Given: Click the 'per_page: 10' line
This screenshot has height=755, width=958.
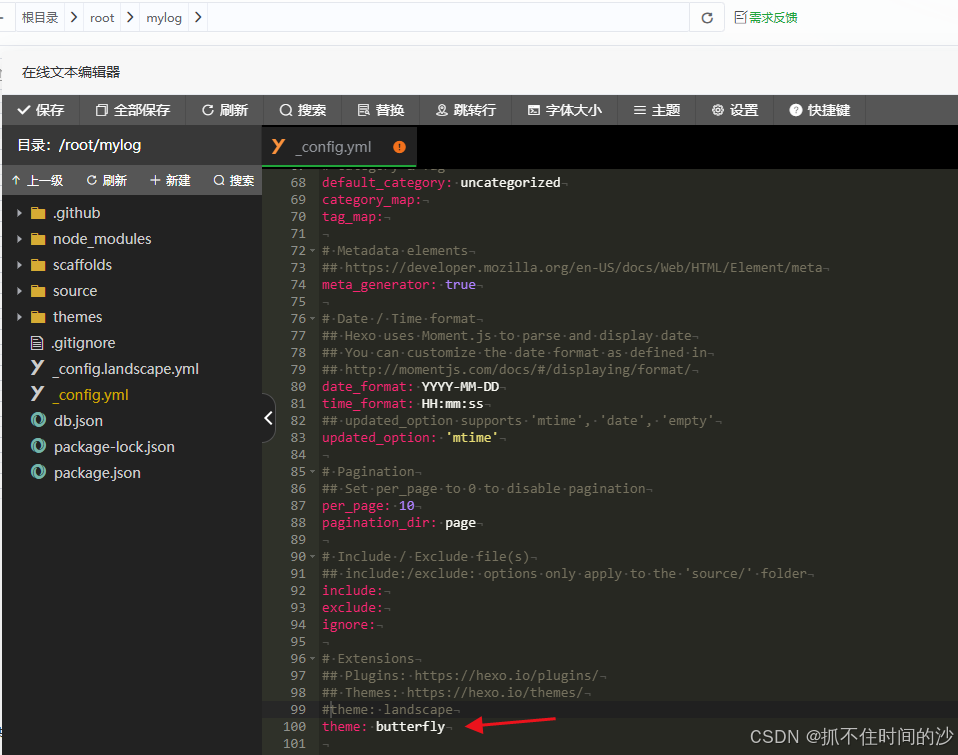Looking at the screenshot, I should point(368,506).
